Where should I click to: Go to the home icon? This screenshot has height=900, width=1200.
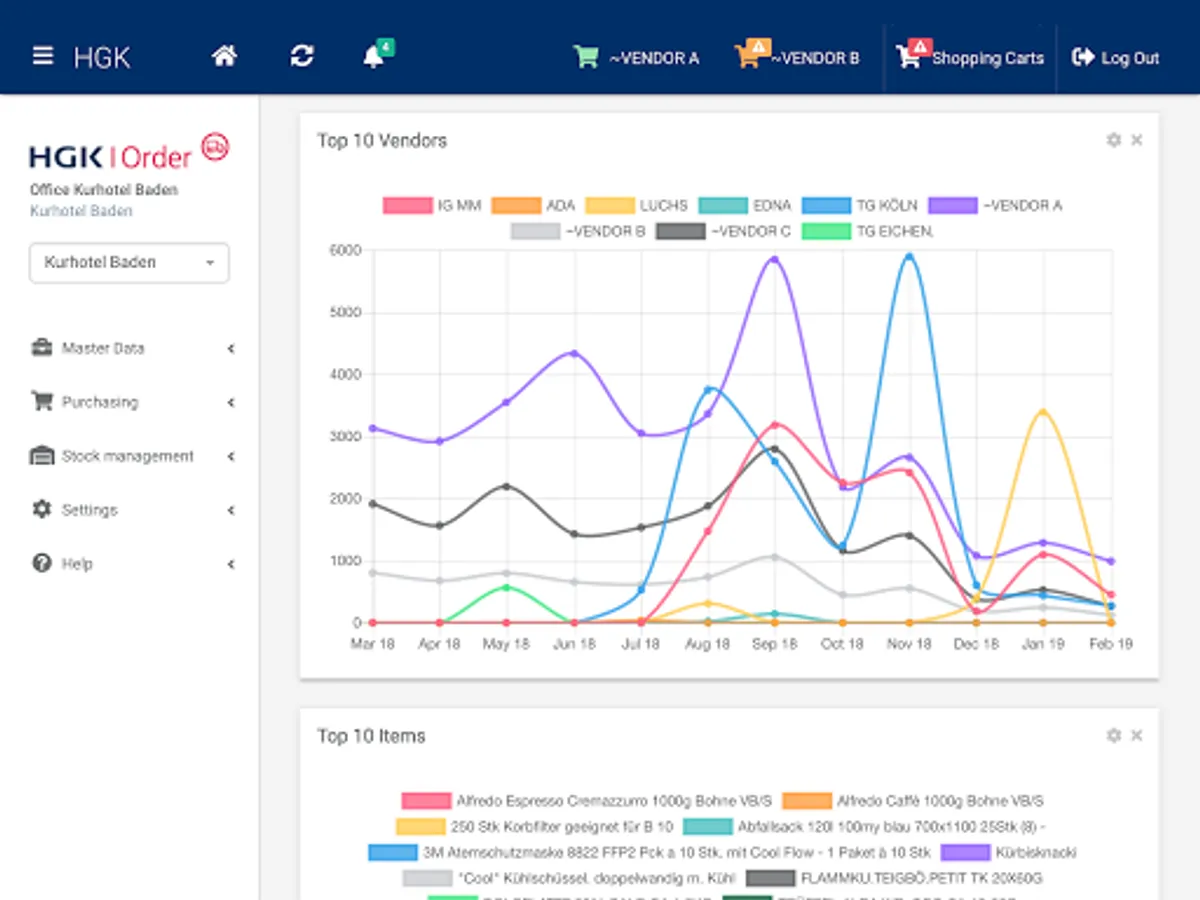pos(224,57)
